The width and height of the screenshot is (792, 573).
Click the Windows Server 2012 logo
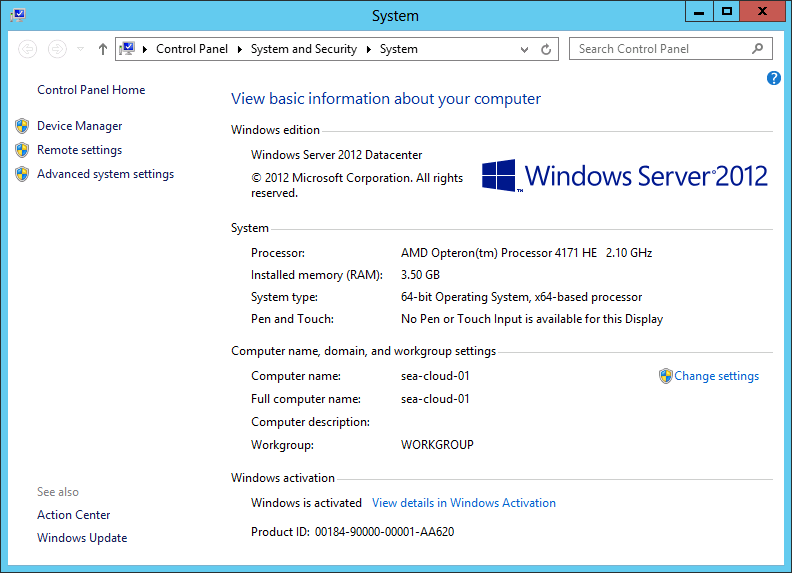624,176
